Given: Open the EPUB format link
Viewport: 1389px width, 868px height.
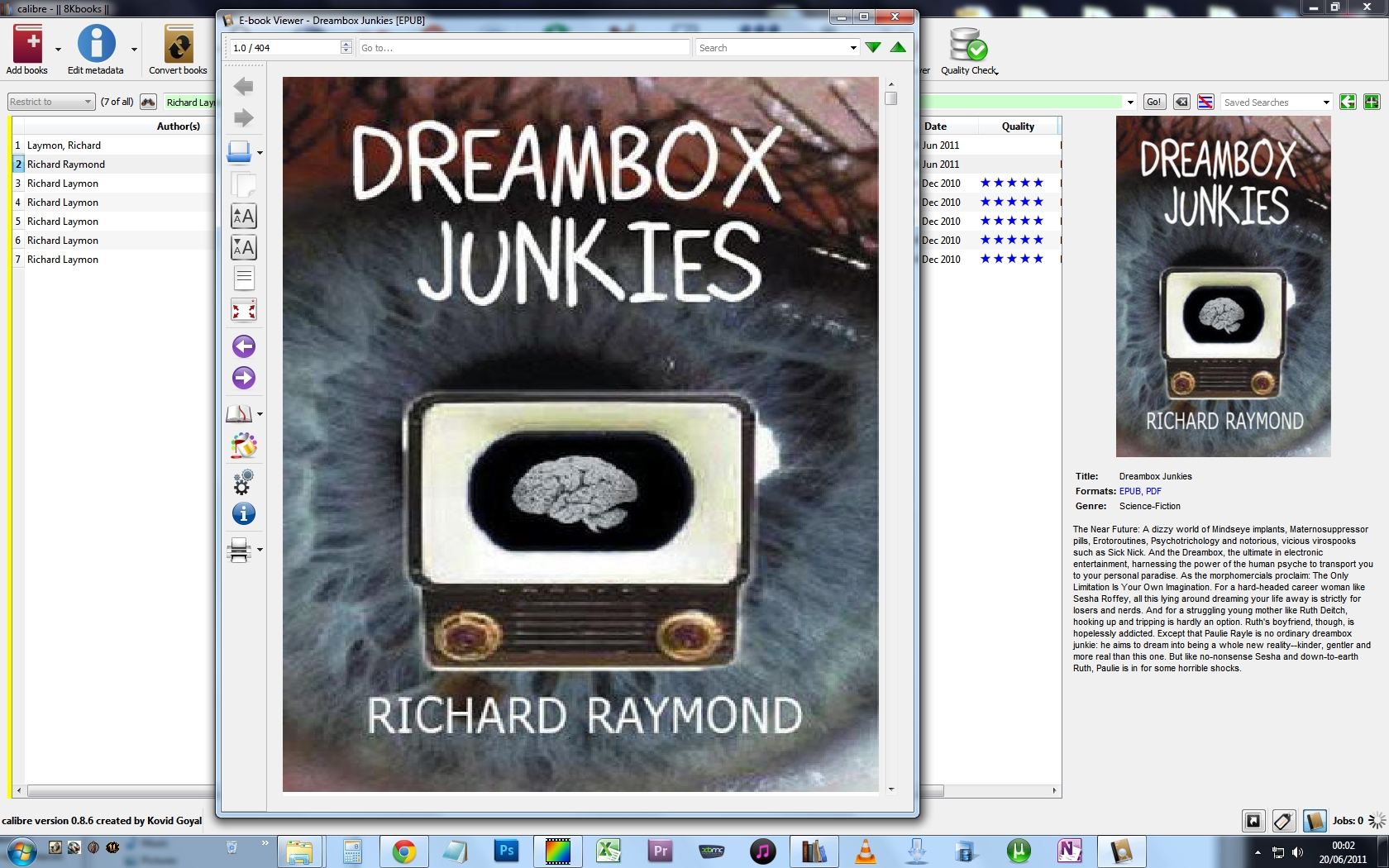Looking at the screenshot, I should click(x=1129, y=491).
